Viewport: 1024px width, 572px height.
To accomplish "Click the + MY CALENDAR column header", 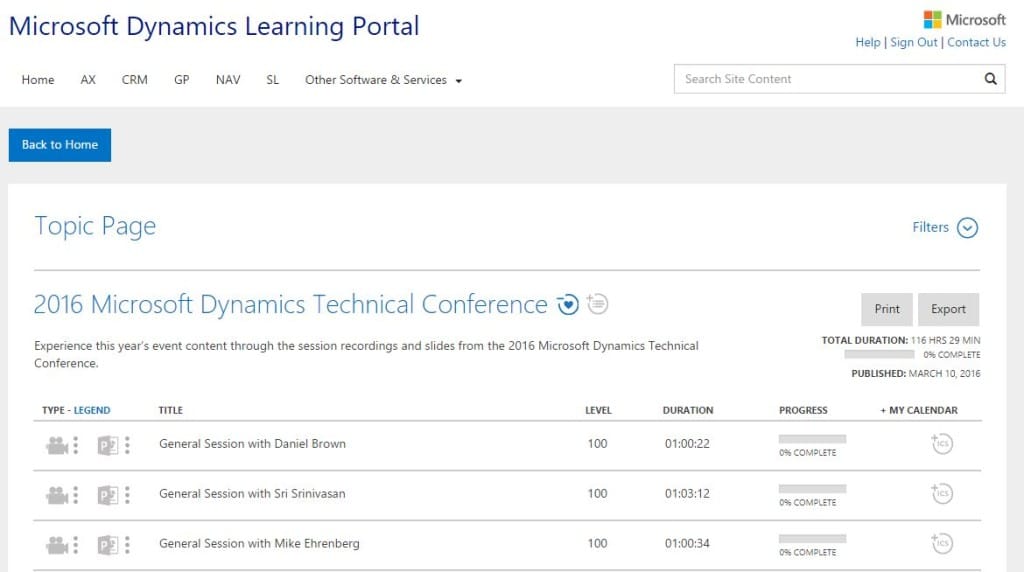I will tap(919, 410).
